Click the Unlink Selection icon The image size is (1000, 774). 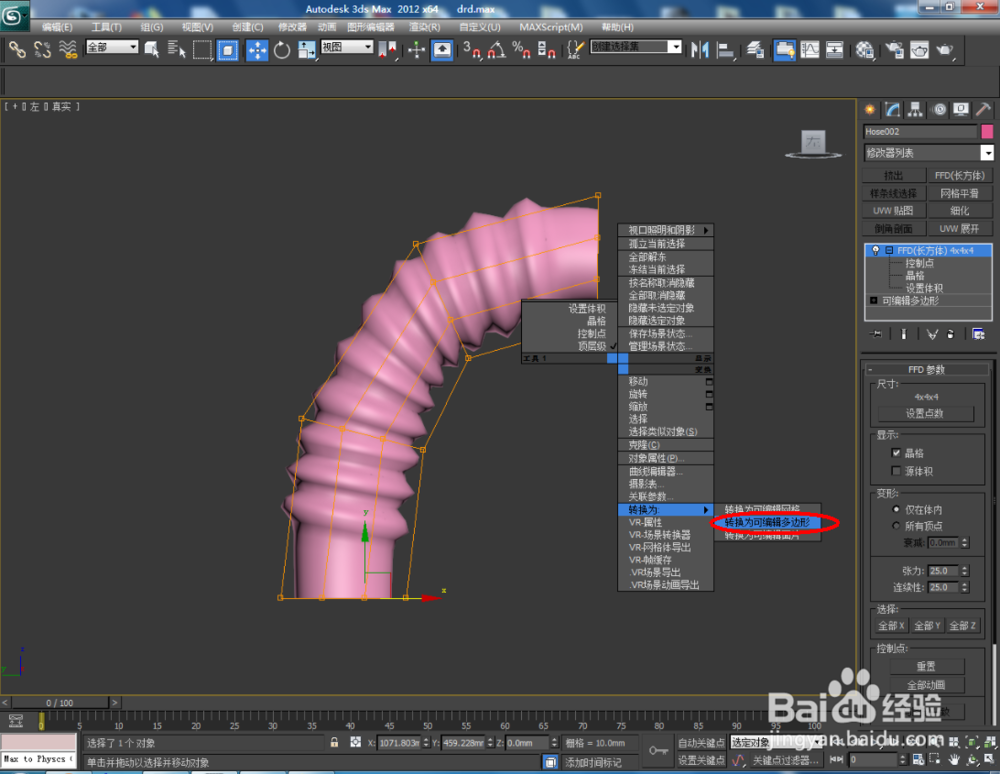pos(42,50)
